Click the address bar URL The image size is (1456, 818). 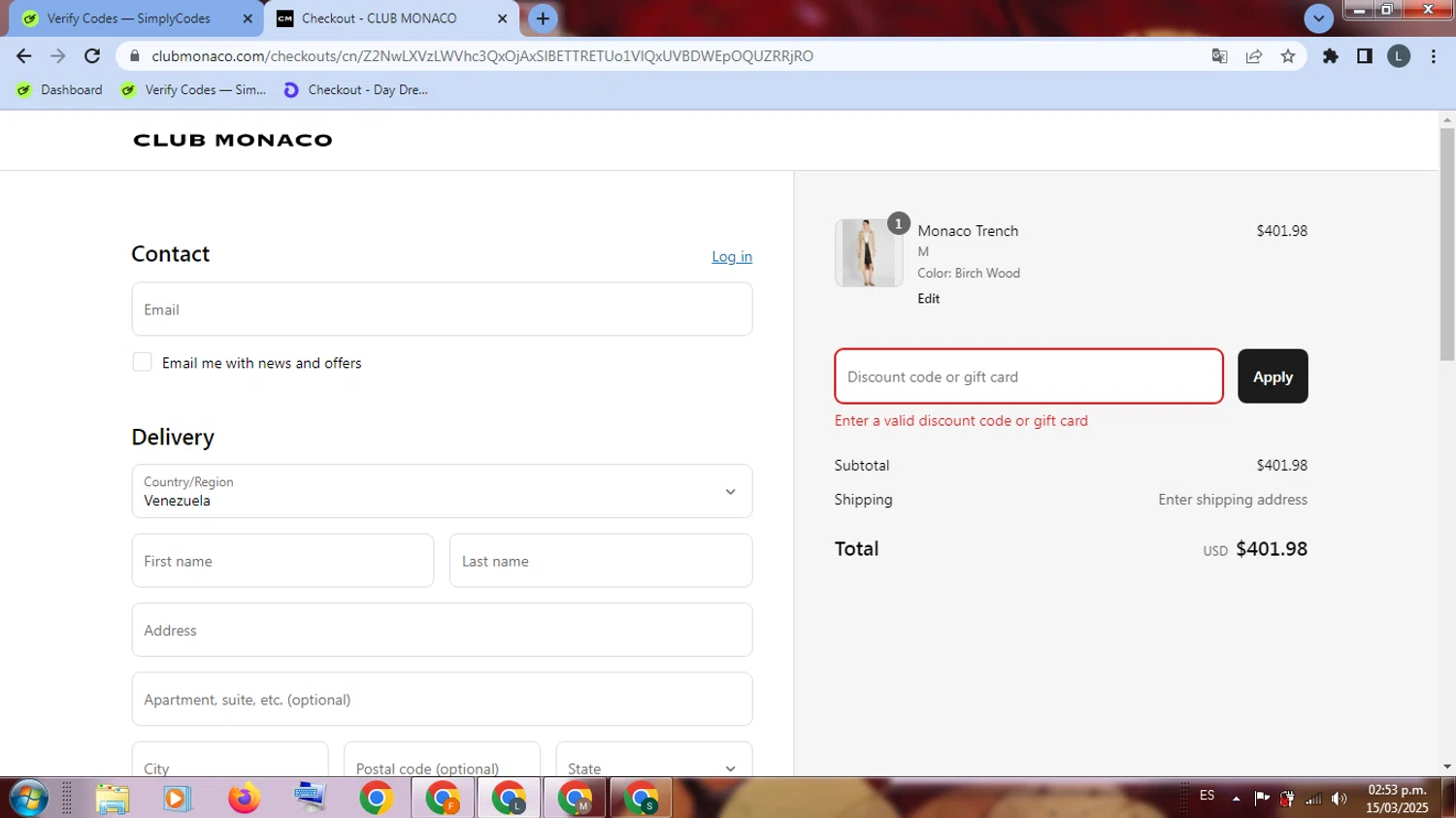coord(482,56)
